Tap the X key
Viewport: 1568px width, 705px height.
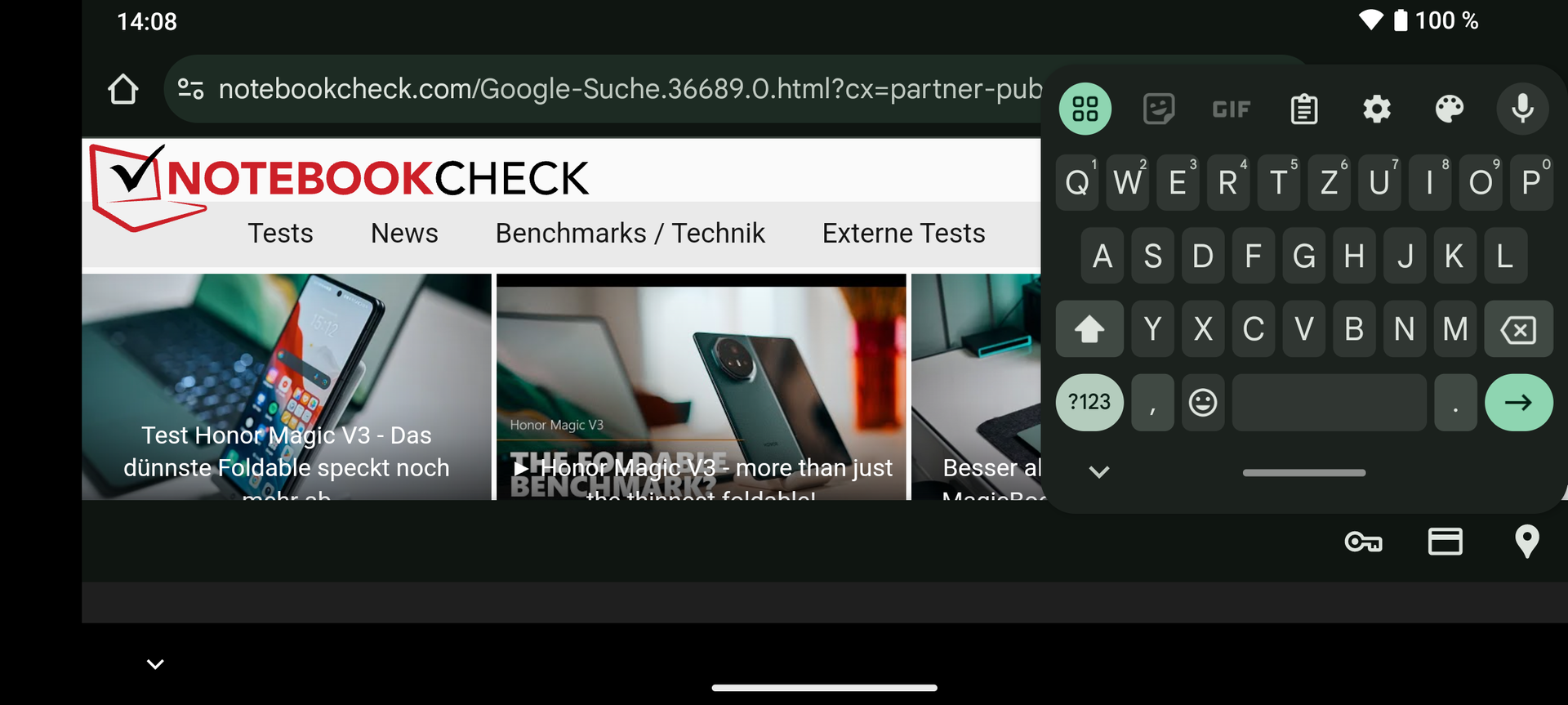(x=1203, y=329)
